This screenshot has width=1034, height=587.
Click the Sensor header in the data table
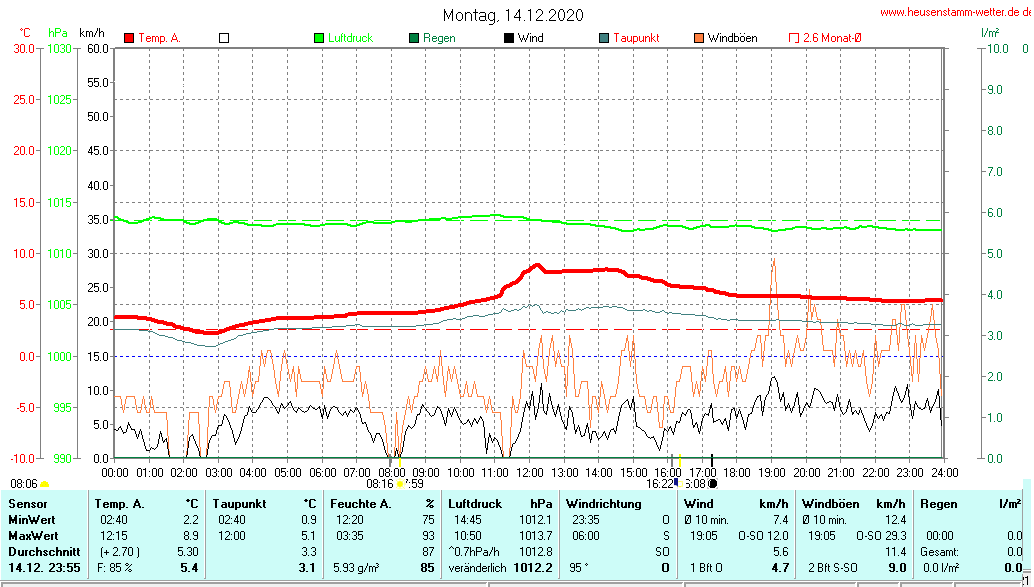point(28,504)
